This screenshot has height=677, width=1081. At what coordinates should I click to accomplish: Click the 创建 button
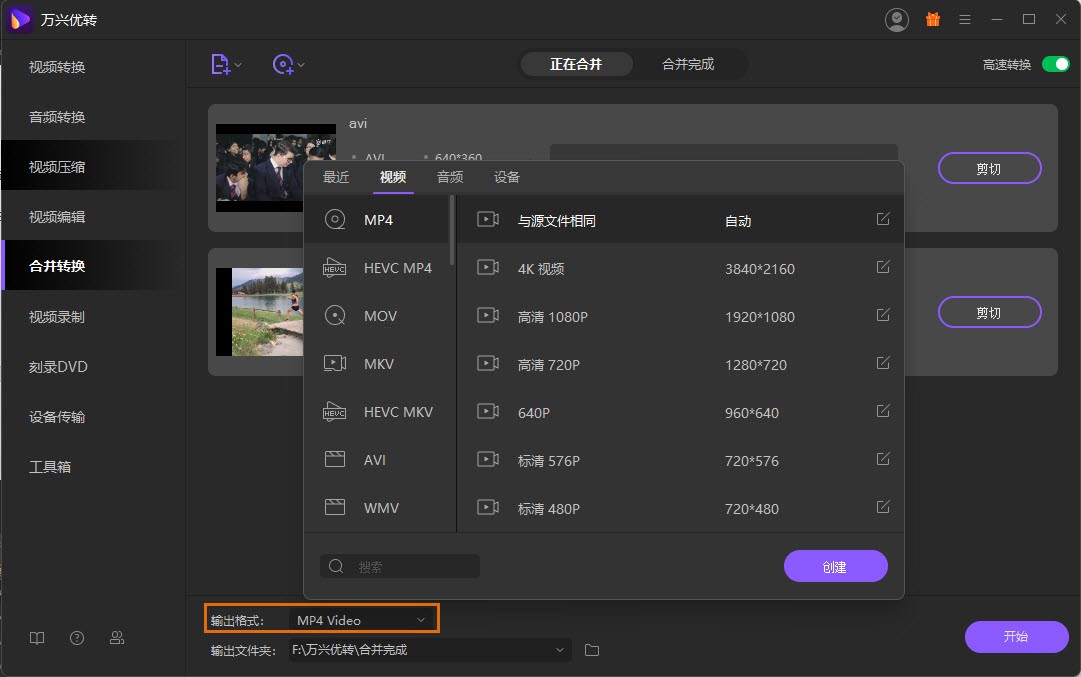(835, 566)
